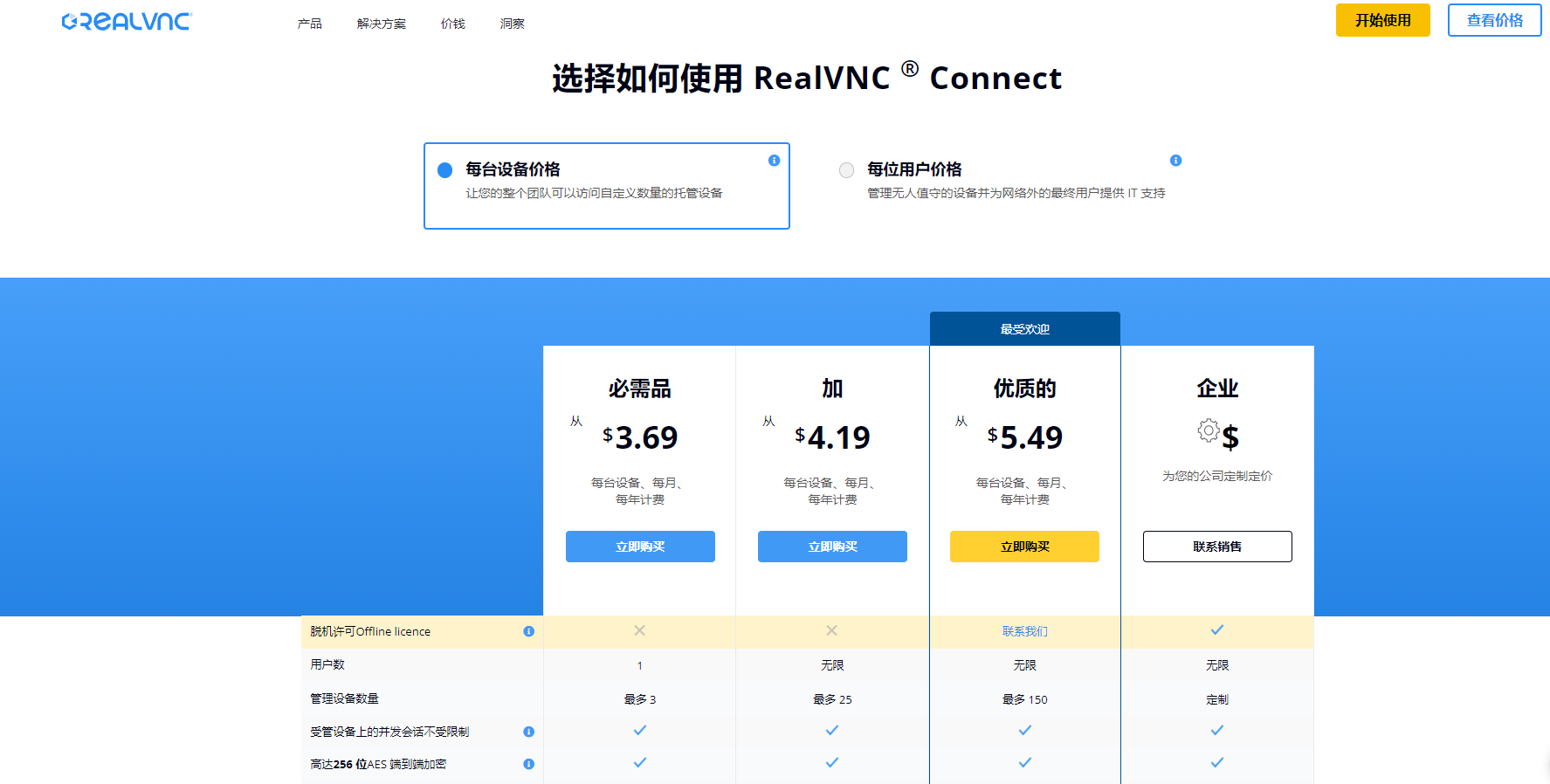
Task: Click the yellow 开始使用 button
Action: coord(1383,20)
